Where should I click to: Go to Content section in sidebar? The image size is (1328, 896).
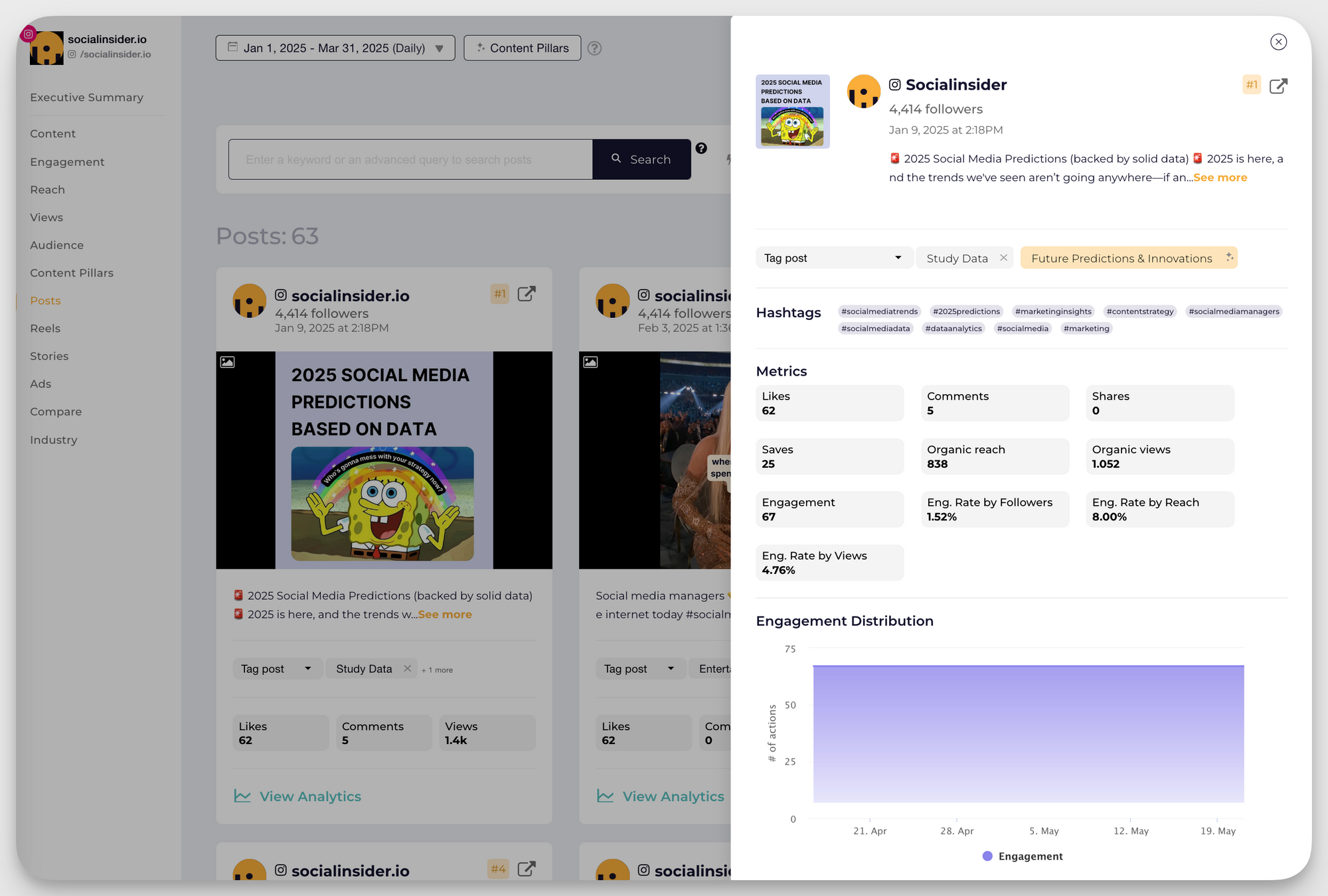click(x=52, y=133)
